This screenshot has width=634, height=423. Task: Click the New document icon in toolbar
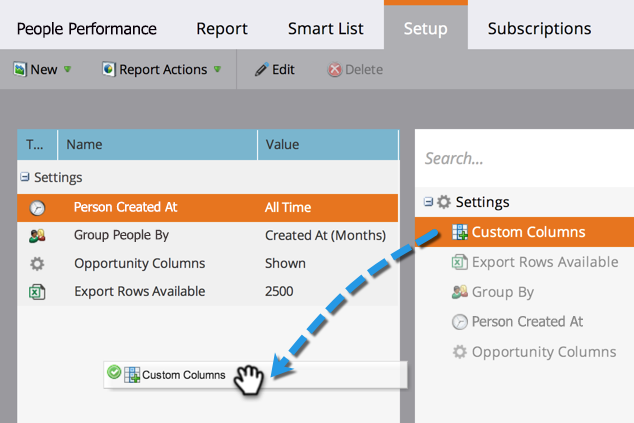point(19,70)
